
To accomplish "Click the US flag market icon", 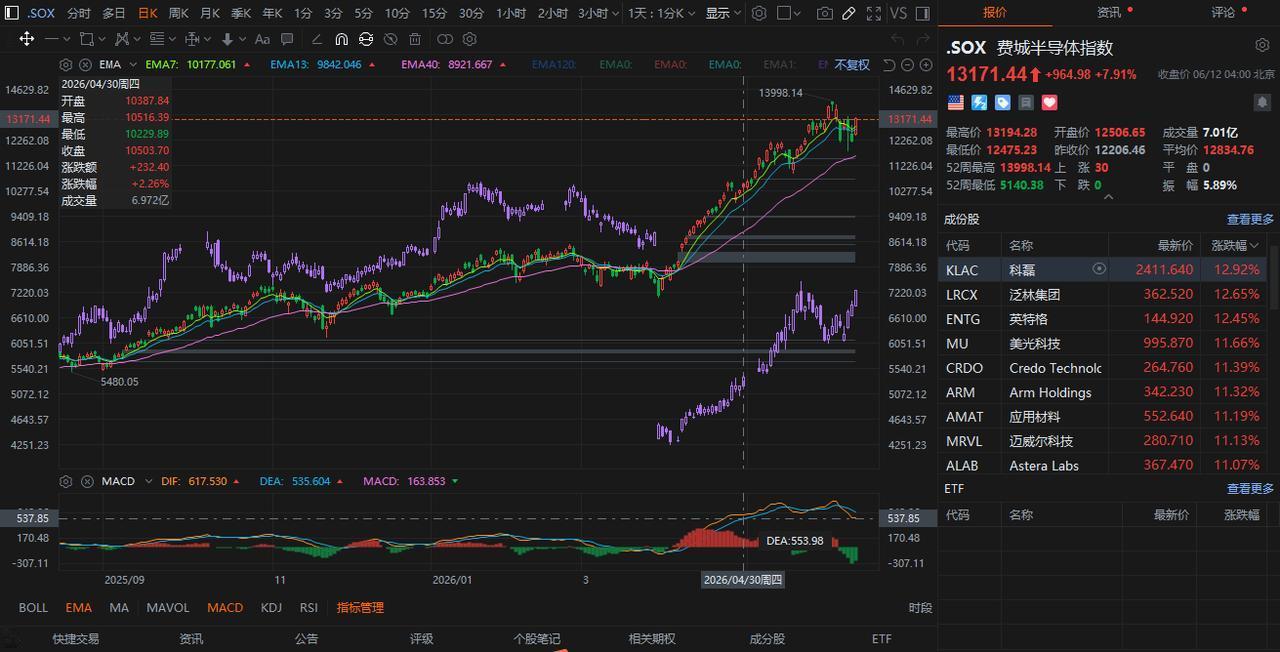I will point(955,102).
